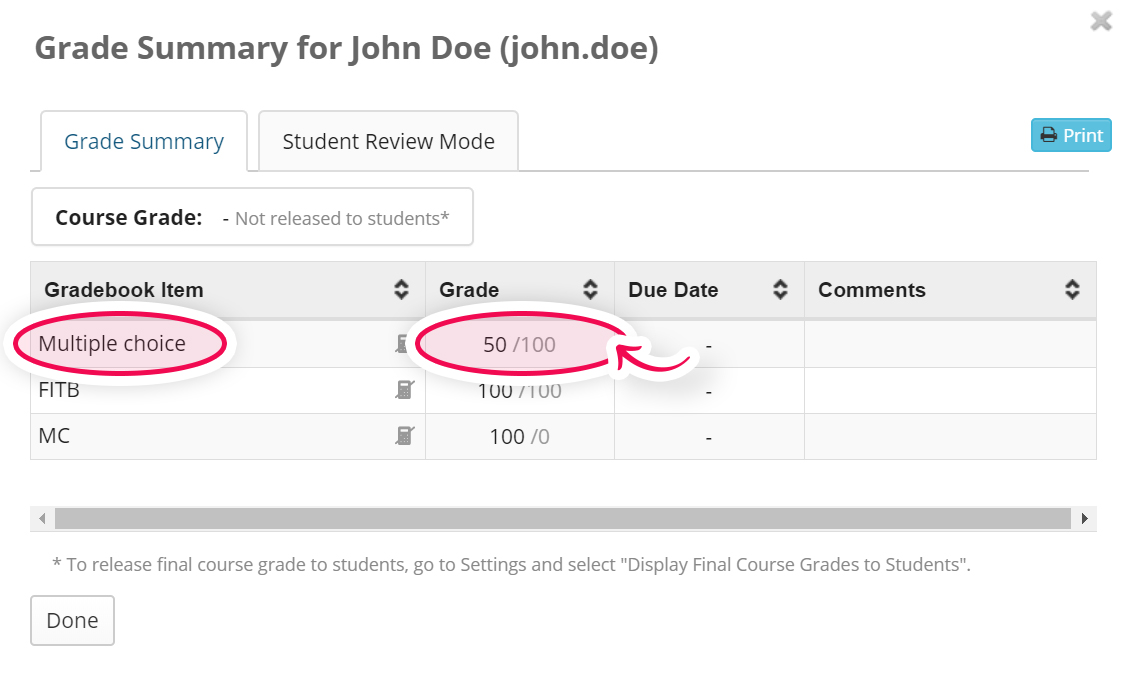This screenshot has width=1125, height=683.
Task: Click the 50/100 grade cell
Action: click(519, 345)
